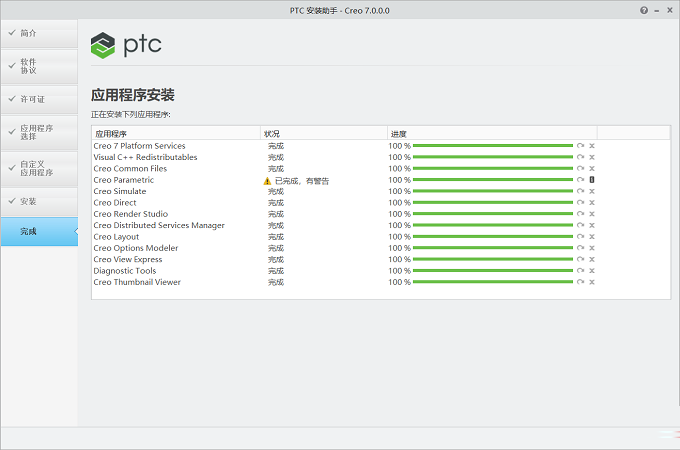Image resolution: width=680 pixels, height=450 pixels.
Task: Select Creo View Express entry
Action: tap(128, 259)
